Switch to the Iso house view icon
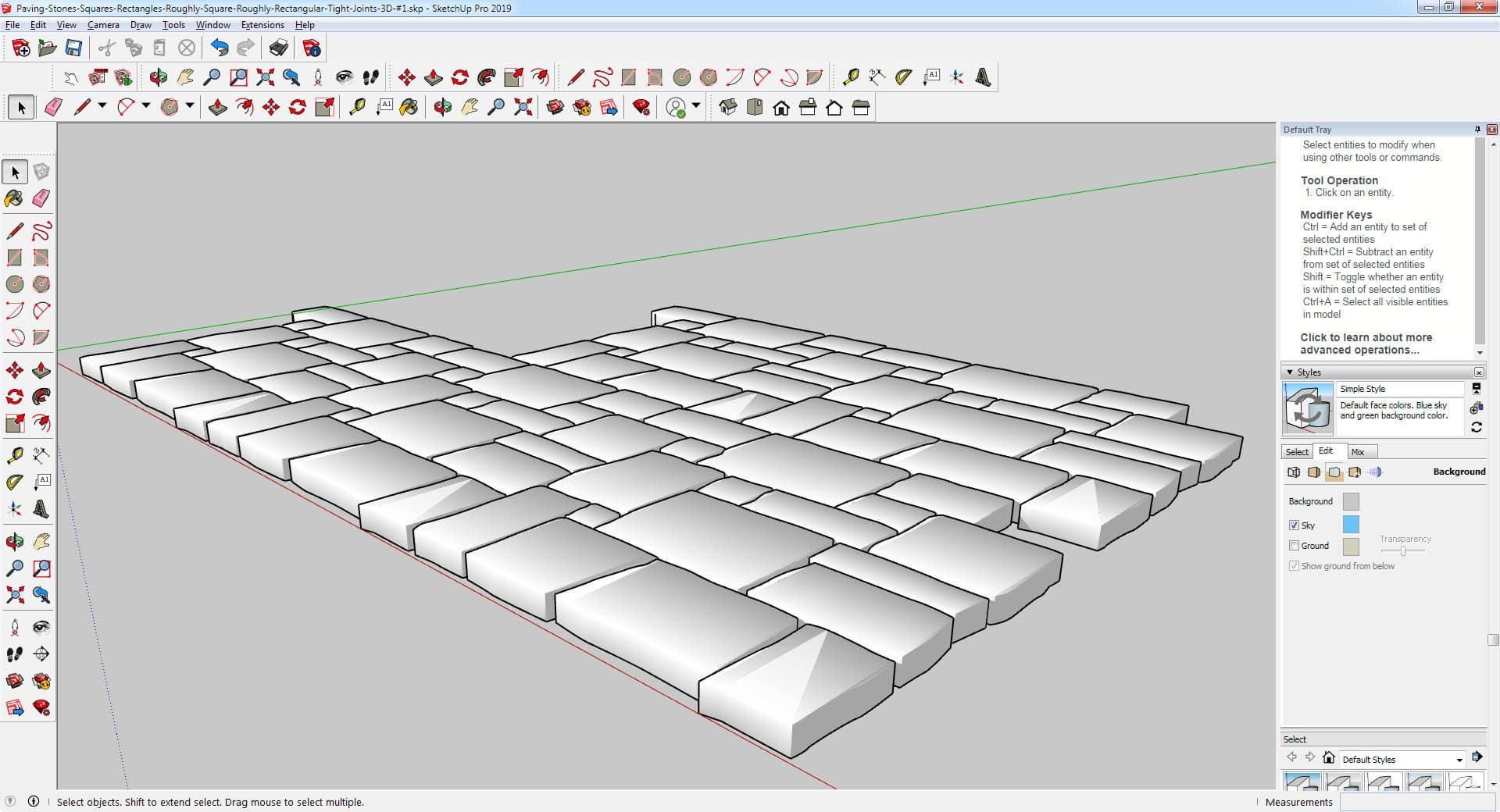The image size is (1500, 812). point(727,108)
